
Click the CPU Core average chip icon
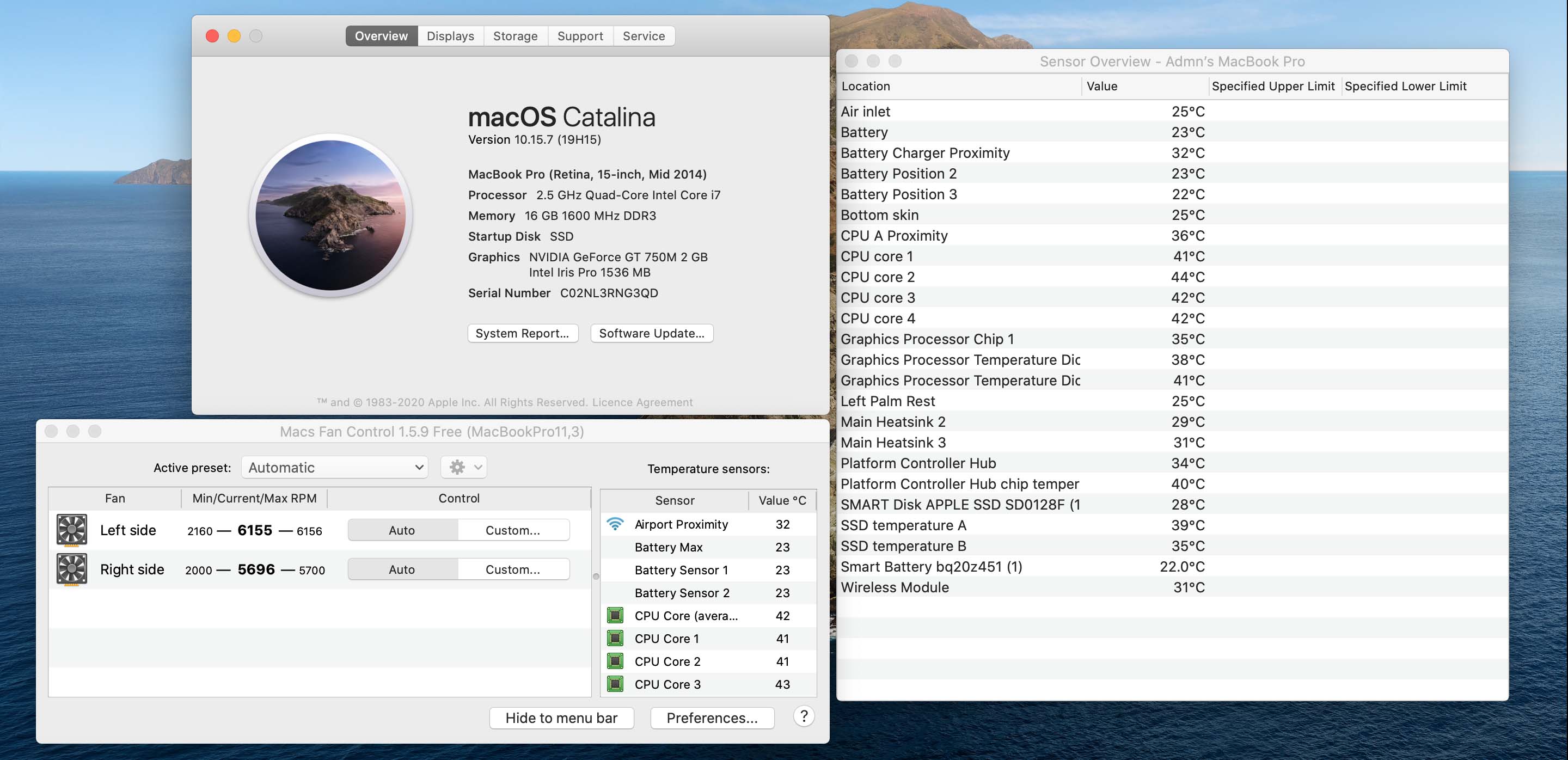(x=615, y=616)
